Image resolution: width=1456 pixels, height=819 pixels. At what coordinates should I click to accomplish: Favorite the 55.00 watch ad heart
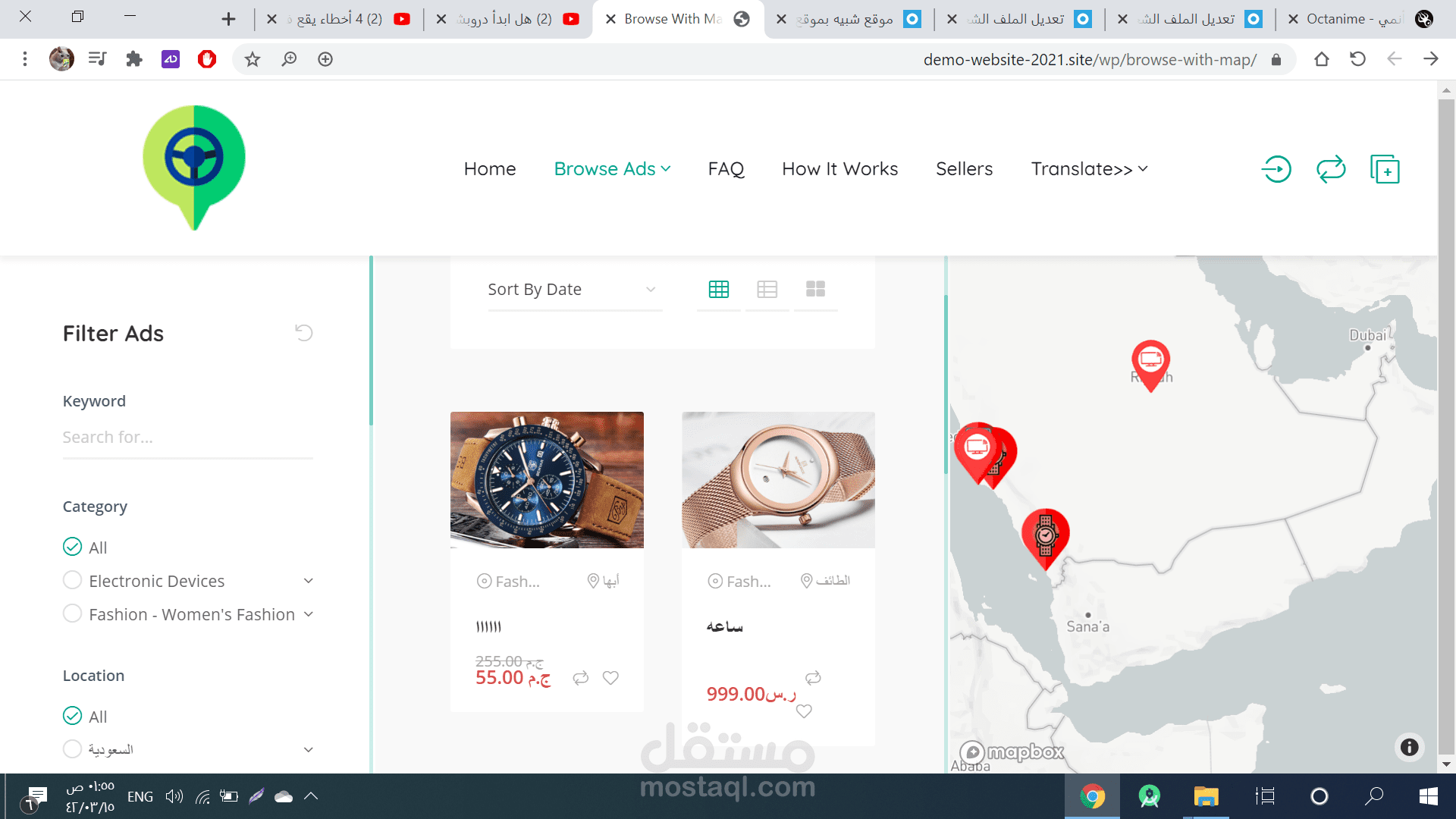click(610, 678)
